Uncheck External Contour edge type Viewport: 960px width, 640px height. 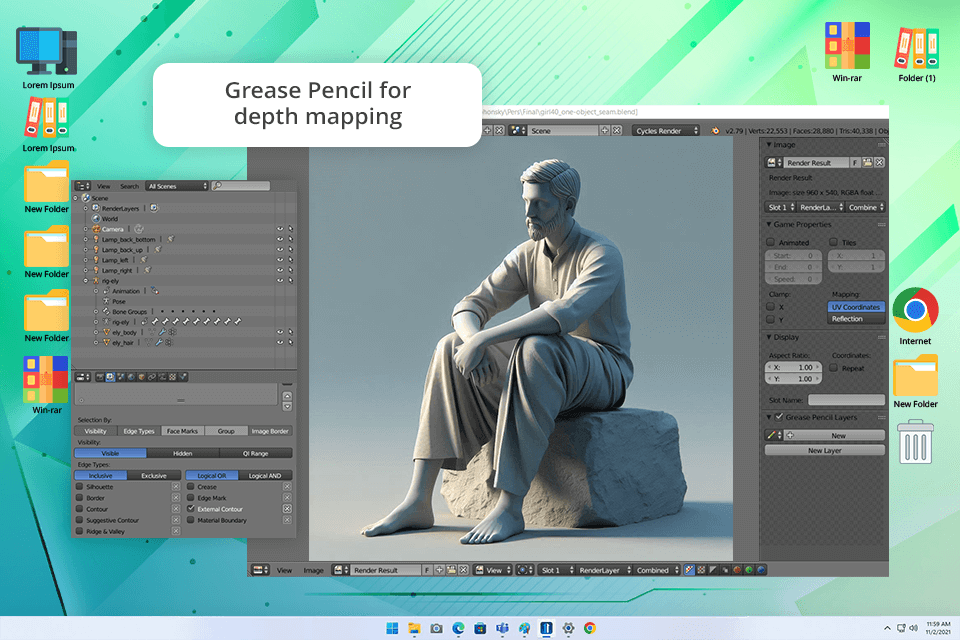(191, 509)
